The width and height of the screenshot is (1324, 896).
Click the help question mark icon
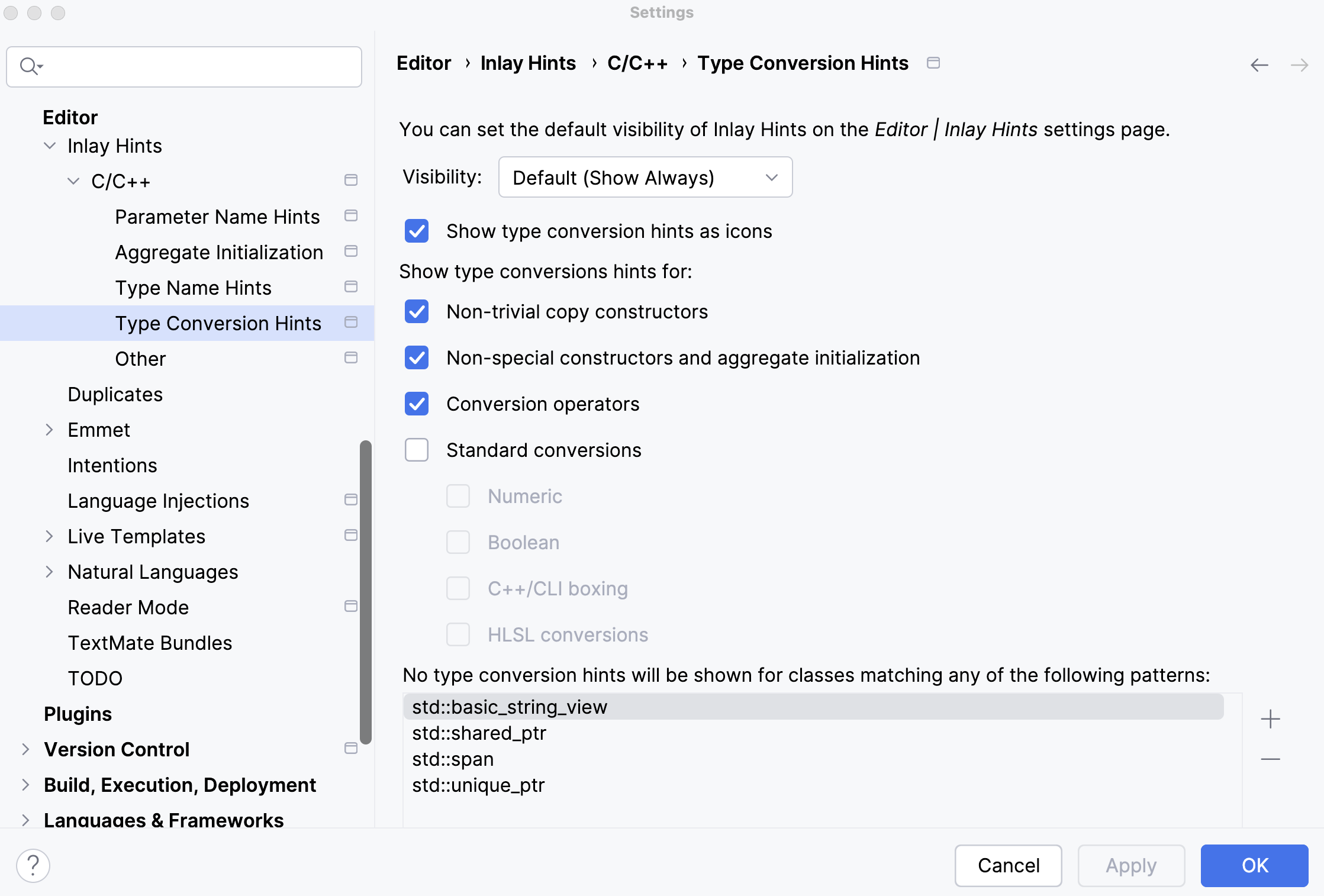(x=33, y=865)
